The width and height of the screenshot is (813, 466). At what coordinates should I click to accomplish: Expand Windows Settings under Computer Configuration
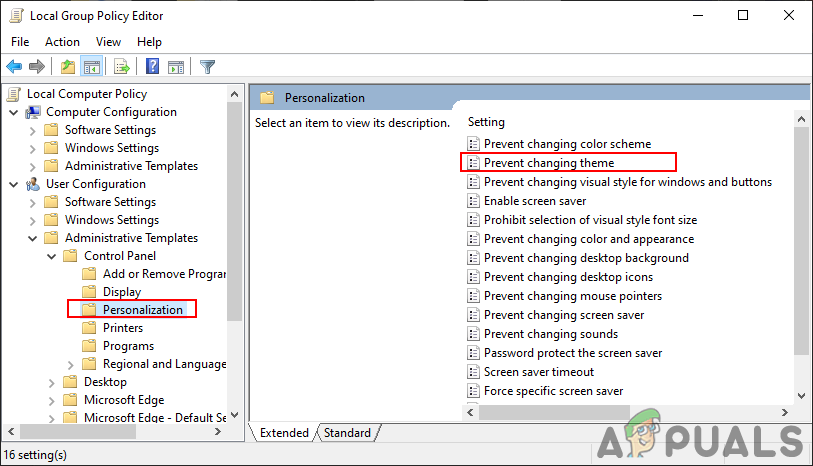[x=33, y=149]
